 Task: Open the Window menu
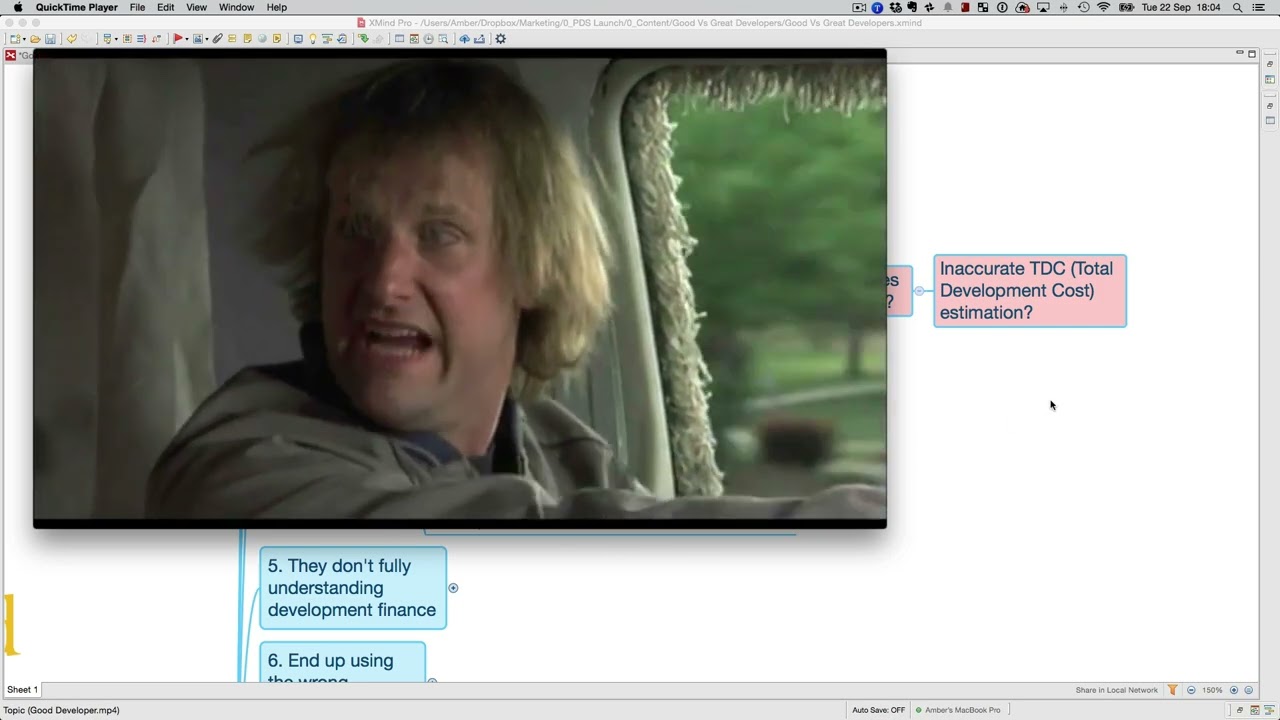(237, 7)
